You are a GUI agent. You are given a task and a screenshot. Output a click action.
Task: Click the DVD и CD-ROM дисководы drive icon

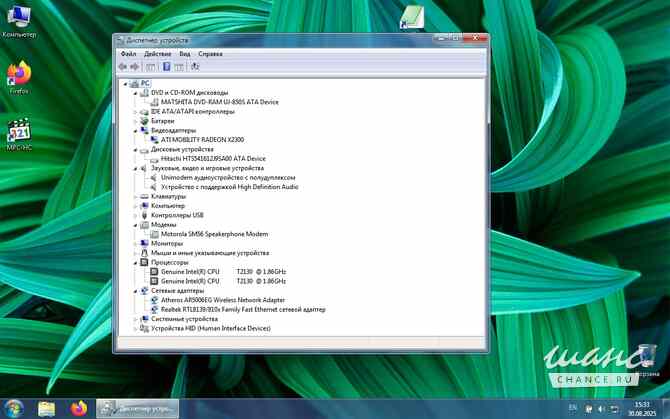tap(144, 93)
